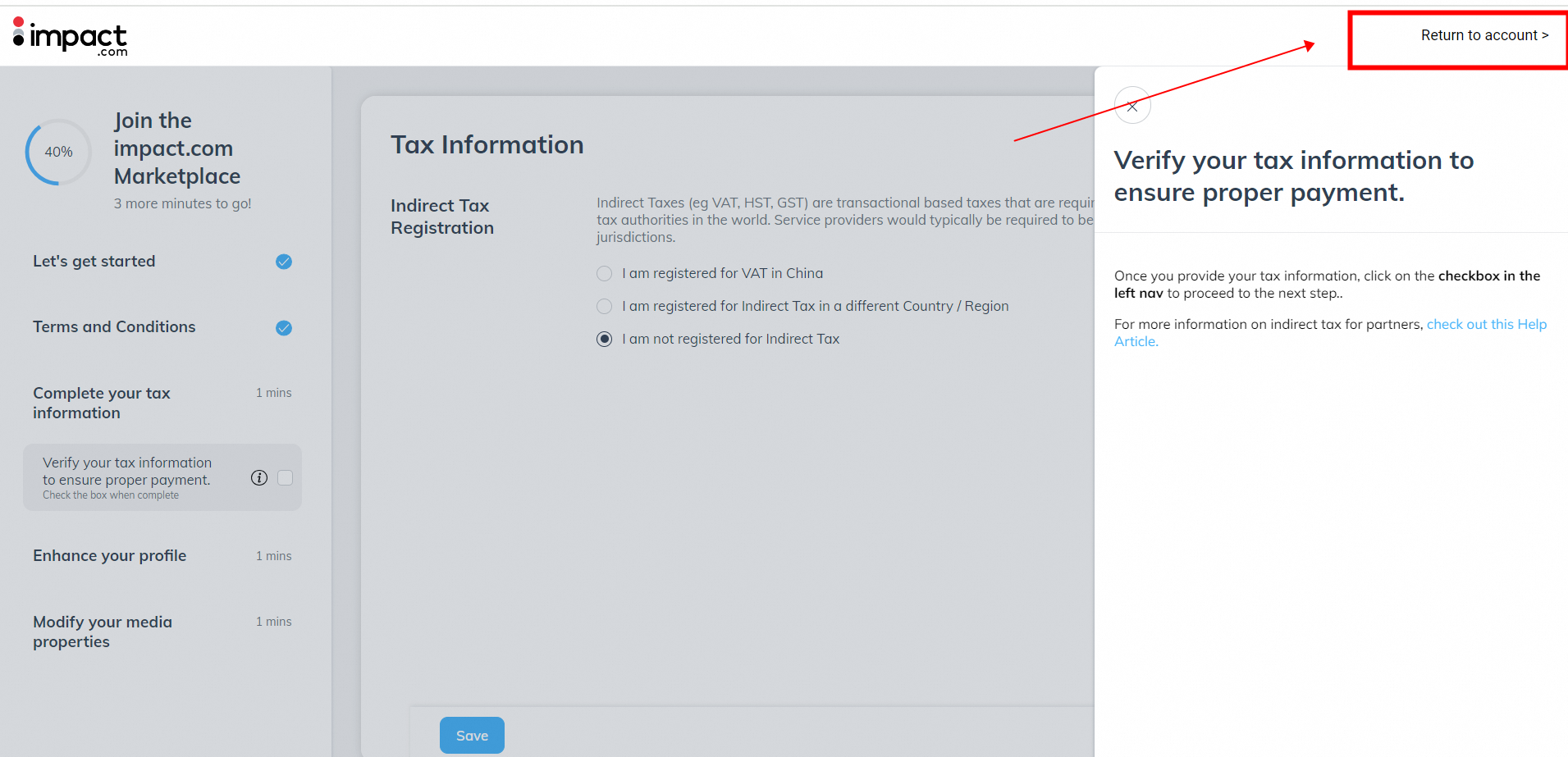Select registered for Indirect Tax in different country

(x=605, y=307)
